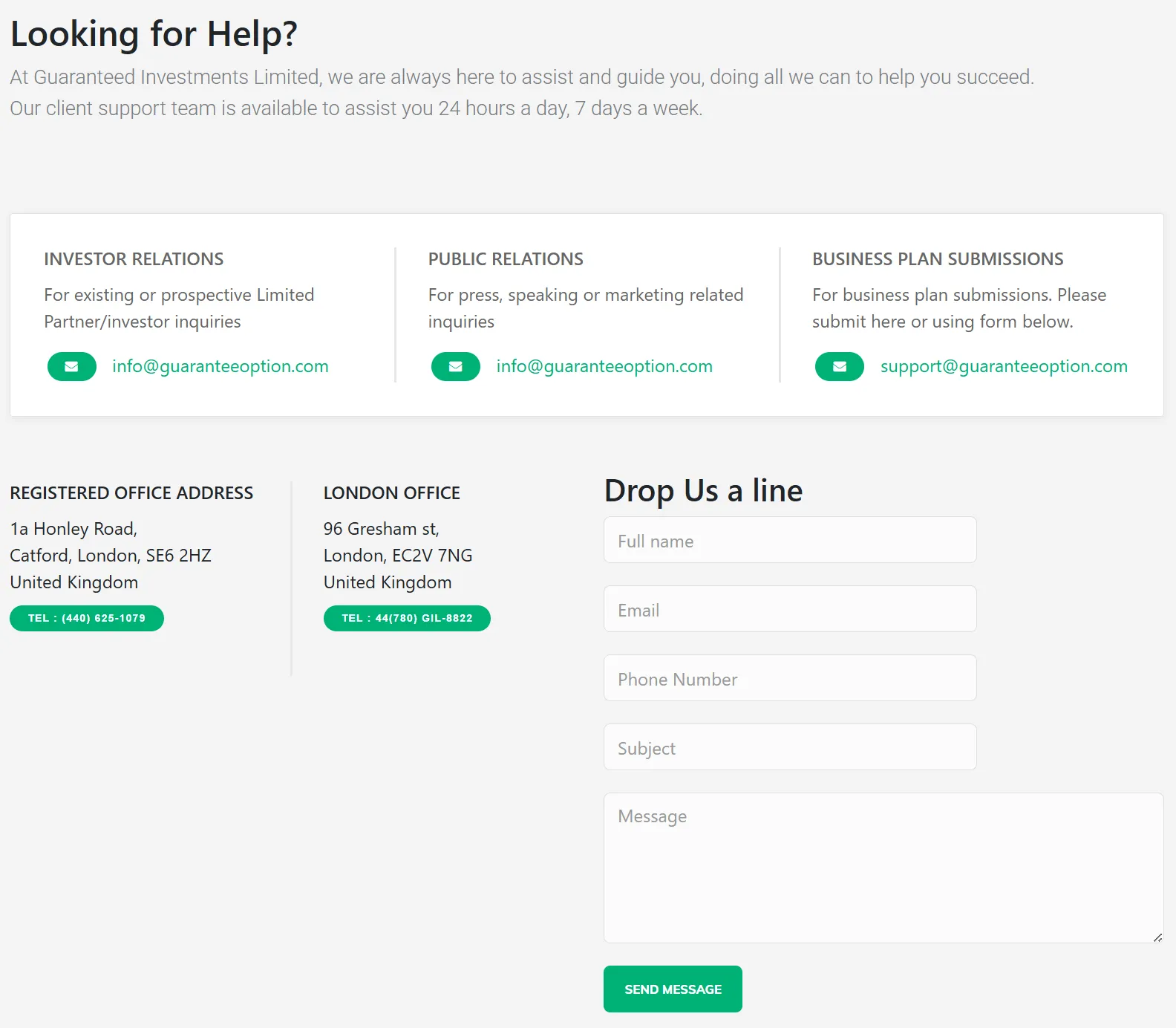Open the Public Relations info email link

604,366
